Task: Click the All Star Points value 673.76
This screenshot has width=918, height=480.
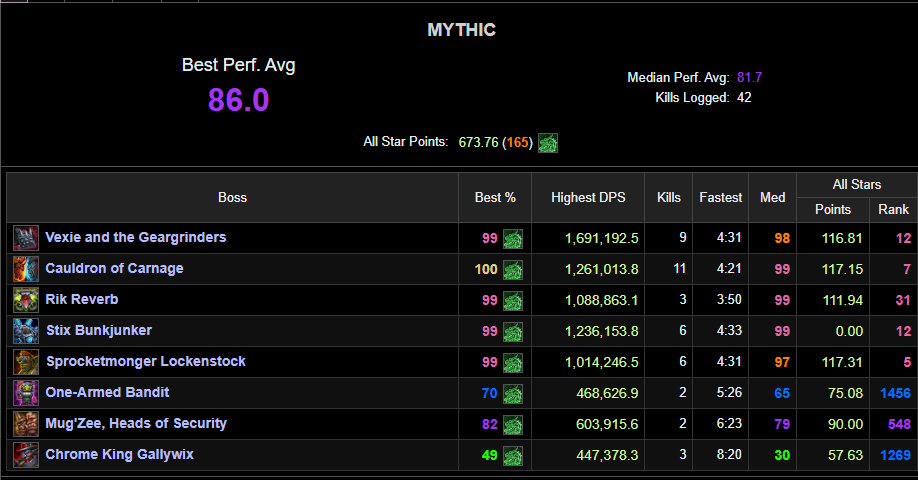Action: (x=478, y=142)
